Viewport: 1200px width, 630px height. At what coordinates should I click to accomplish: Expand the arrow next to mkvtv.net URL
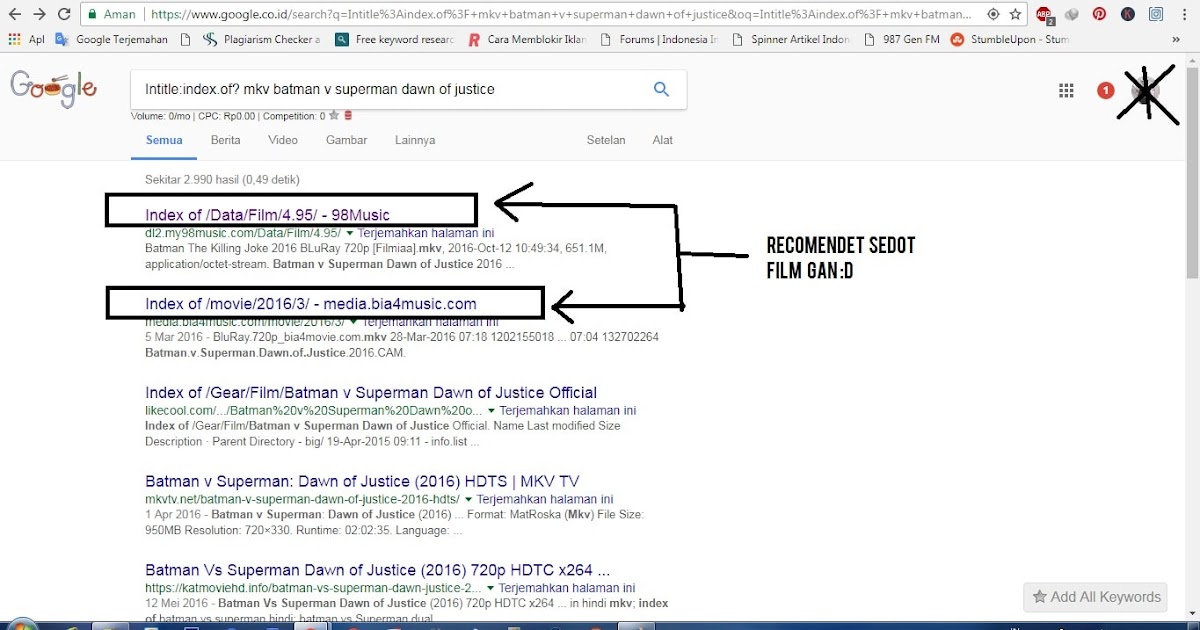pos(469,498)
